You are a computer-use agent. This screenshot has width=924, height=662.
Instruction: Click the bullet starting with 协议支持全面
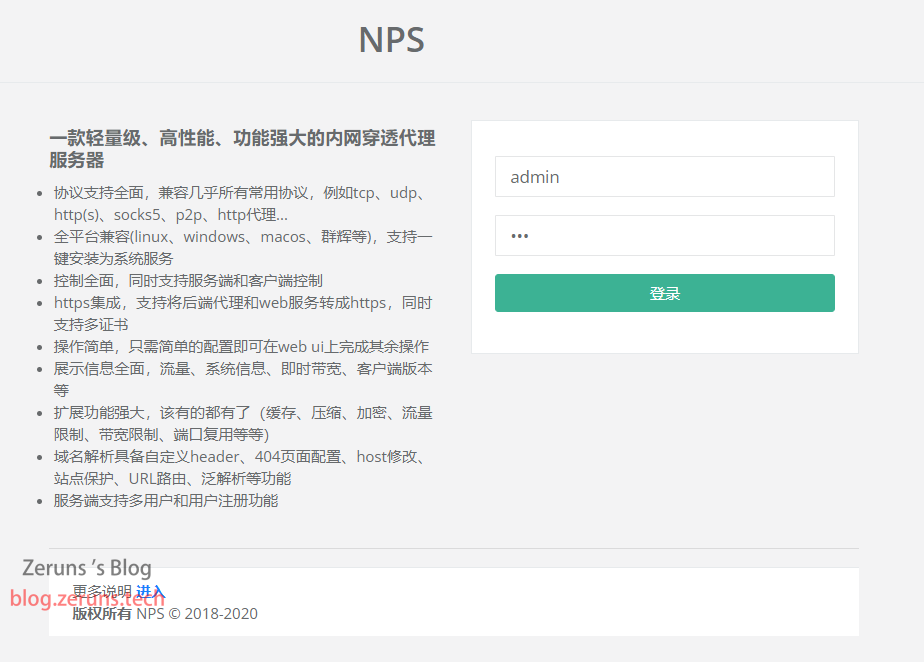[x=242, y=204]
